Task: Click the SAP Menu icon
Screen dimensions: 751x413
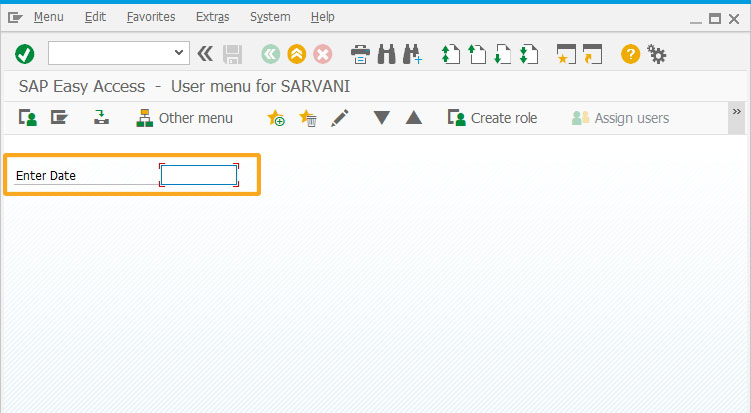Action: 59,117
